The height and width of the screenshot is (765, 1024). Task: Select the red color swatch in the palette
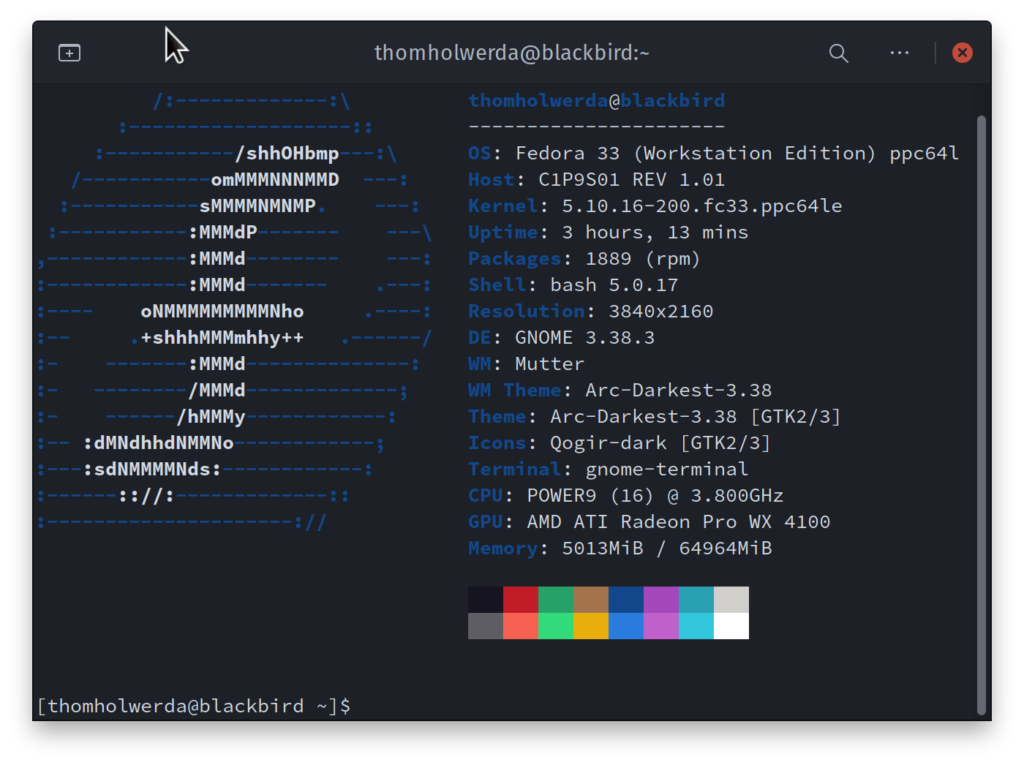(x=521, y=598)
